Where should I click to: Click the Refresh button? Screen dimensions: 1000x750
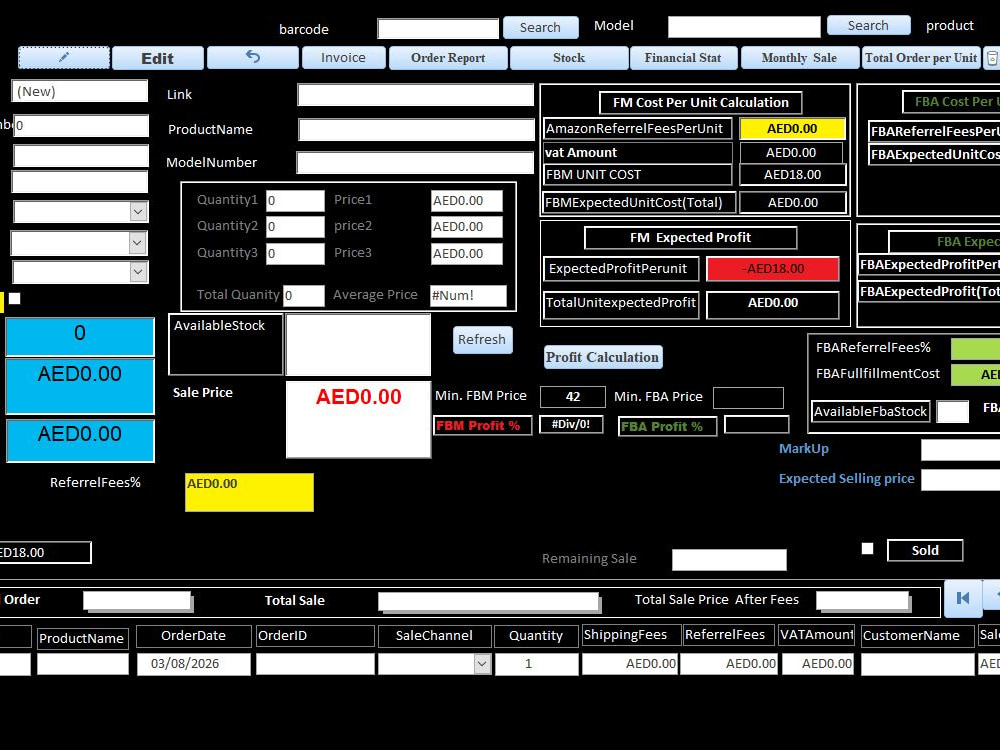click(x=482, y=339)
